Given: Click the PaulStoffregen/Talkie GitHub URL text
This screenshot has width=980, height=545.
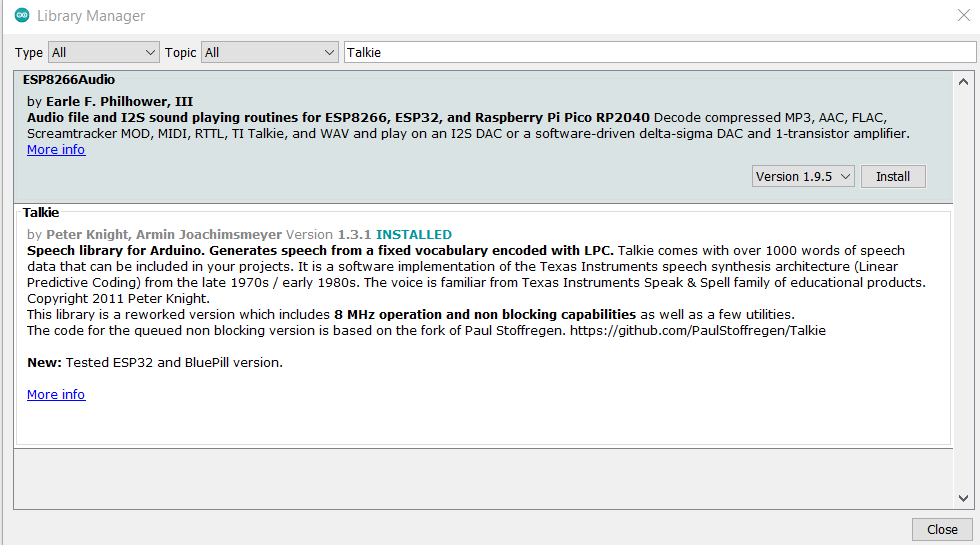Looking at the screenshot, I should (x=698, y=331).
